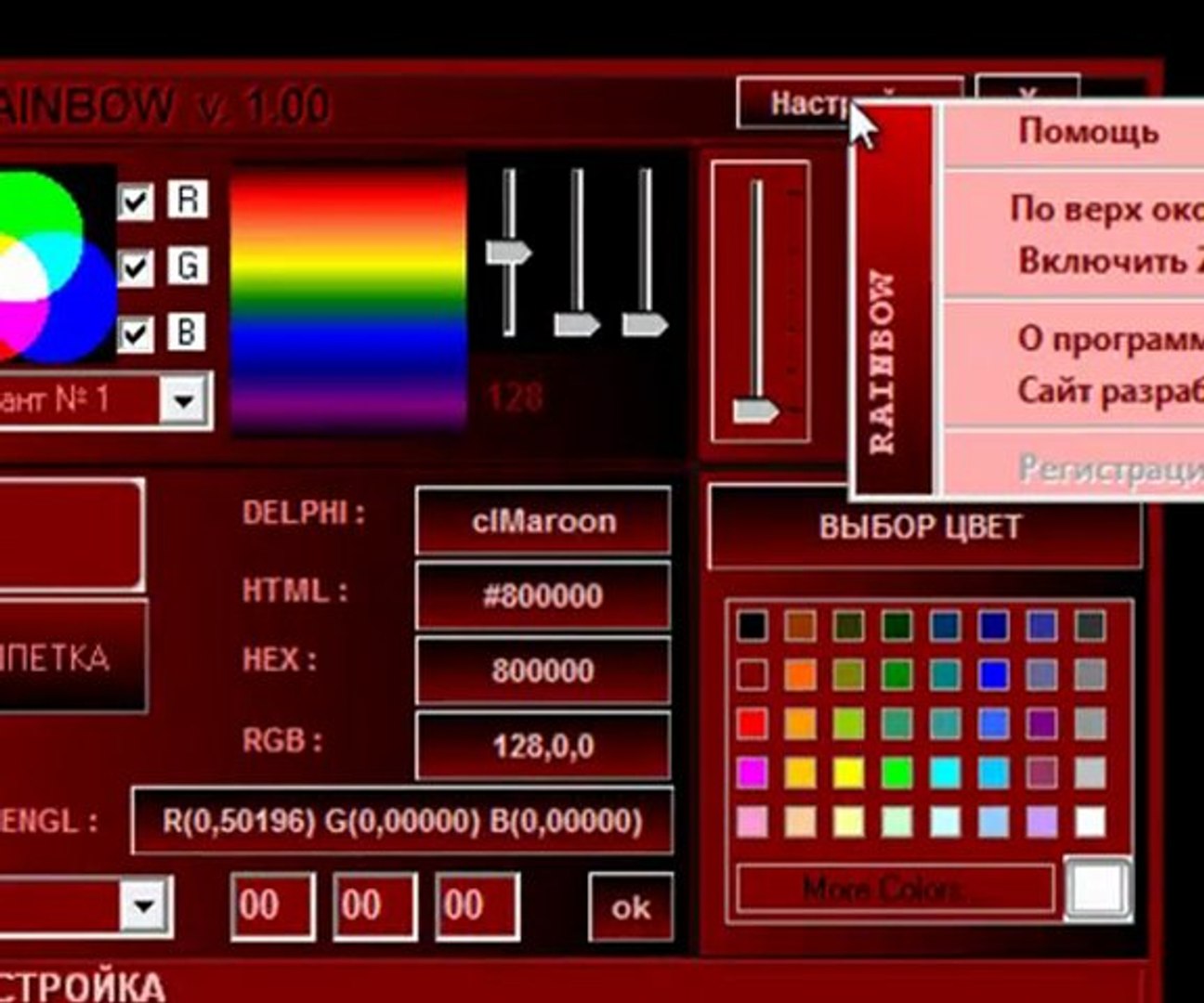
Task: Enable the R channel checkbox
Action: coord(136,201)
